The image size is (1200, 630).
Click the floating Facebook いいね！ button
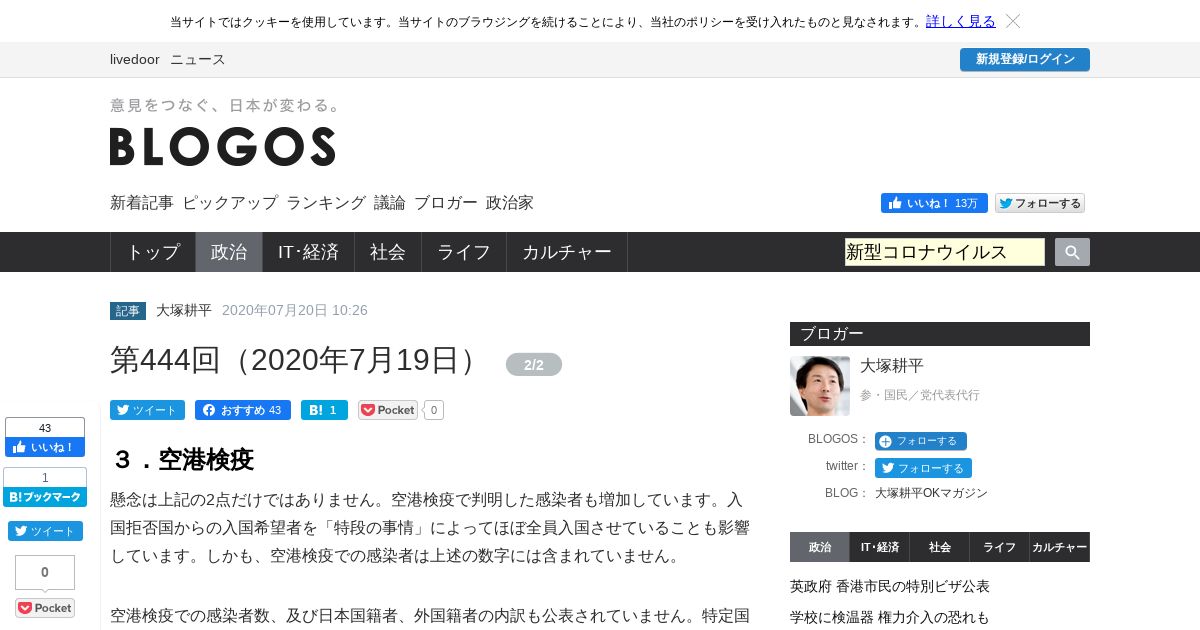pos(45,447)
